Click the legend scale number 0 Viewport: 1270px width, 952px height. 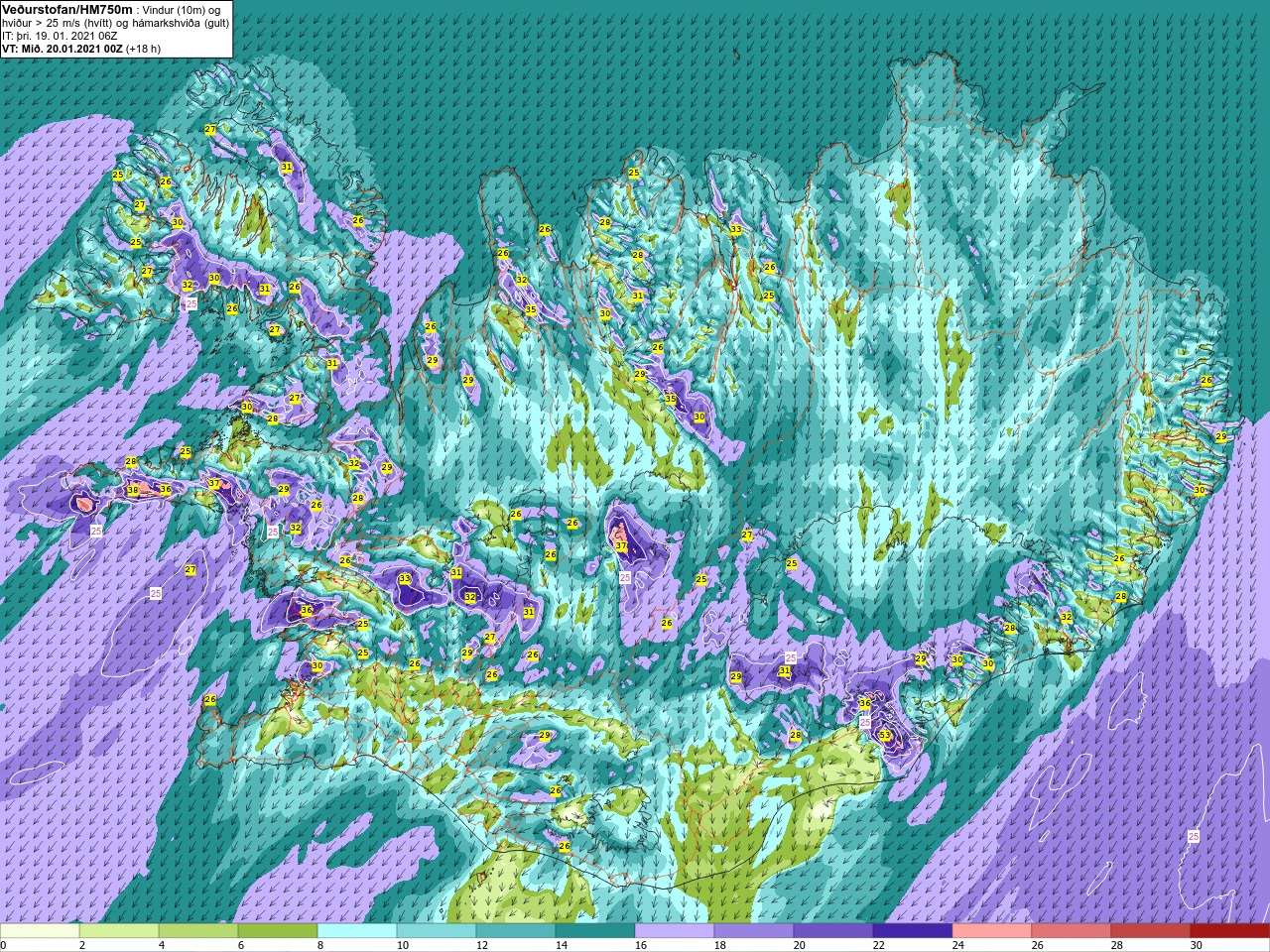pyautogui.click(x=4, y=945)
